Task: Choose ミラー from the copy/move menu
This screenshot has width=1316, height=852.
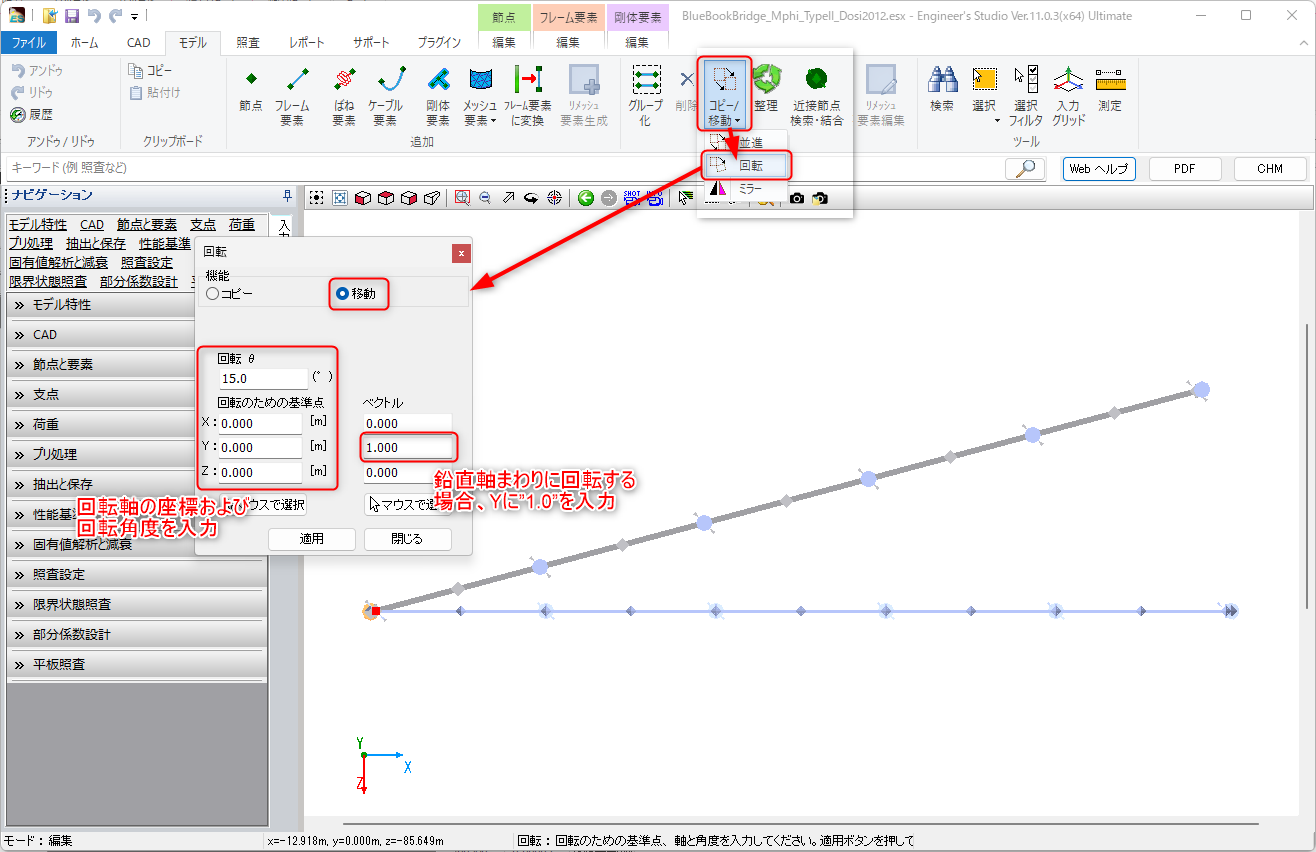Action: click(747, 188)
